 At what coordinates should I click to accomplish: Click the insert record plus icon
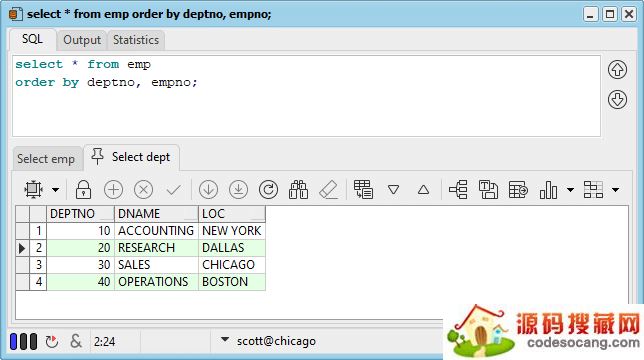pos(113,190)
